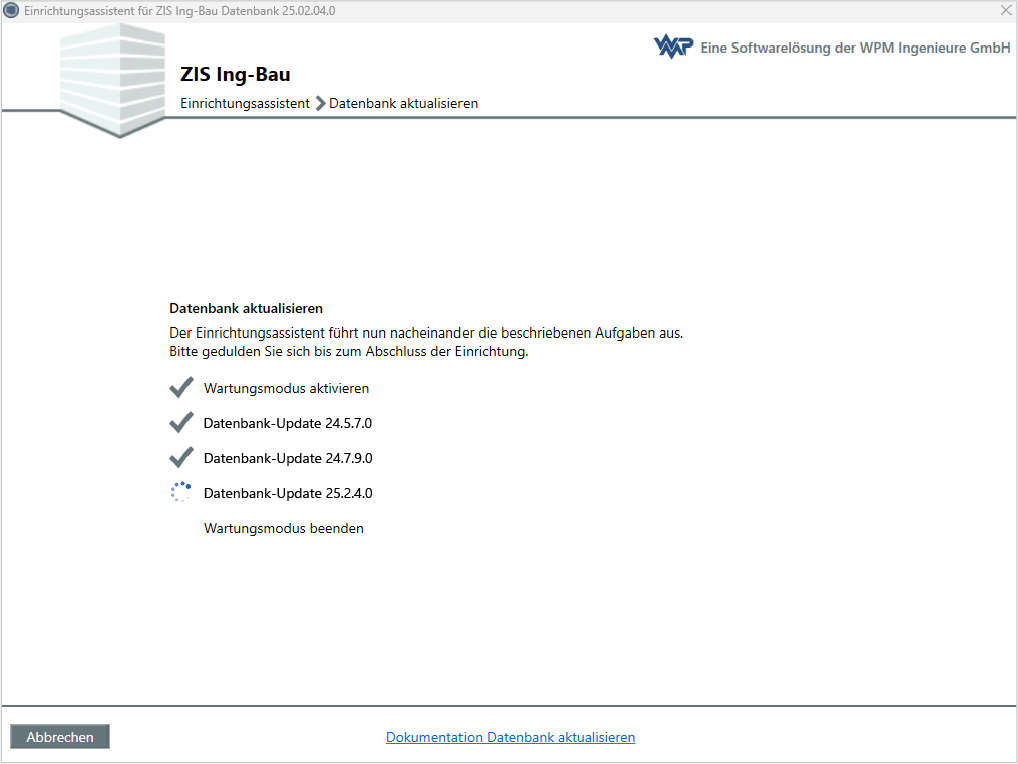Select the Datenbank aktualisieren breadcrumb entry
1018x764 pixels.
404,103
